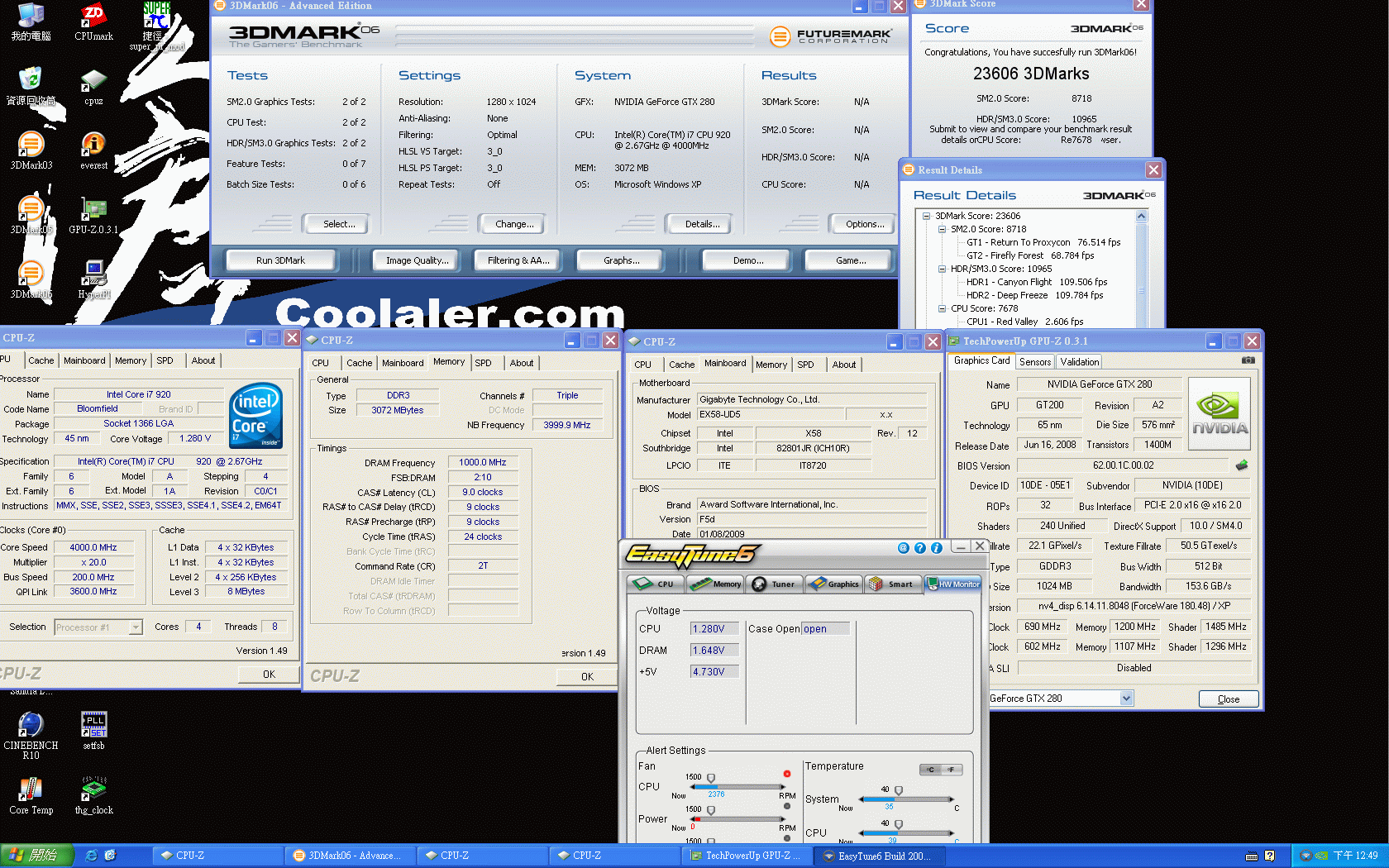Open the Windows Start button

point(36,856)
